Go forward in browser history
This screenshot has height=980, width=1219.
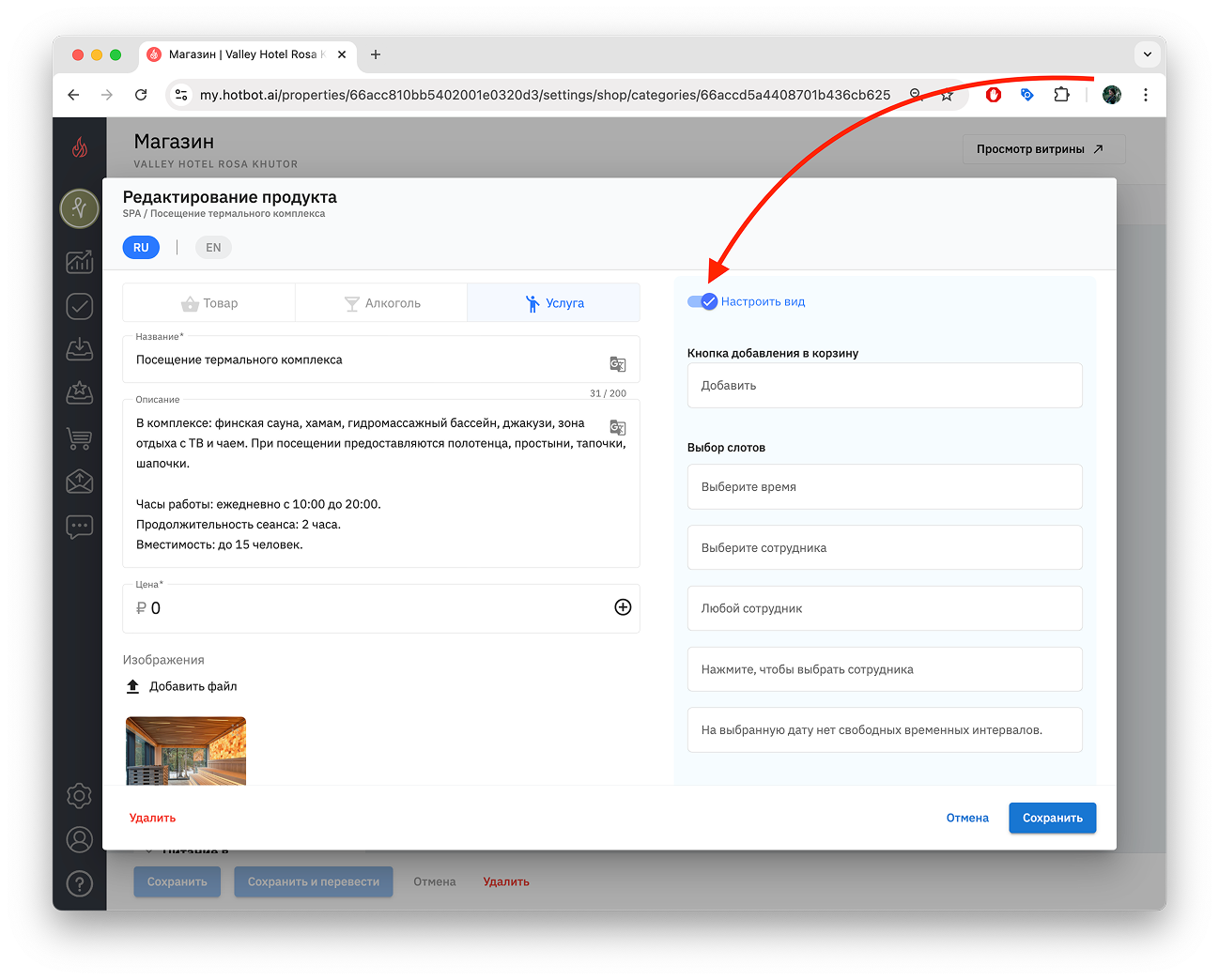pyautogui.click(x=107, y=95)
